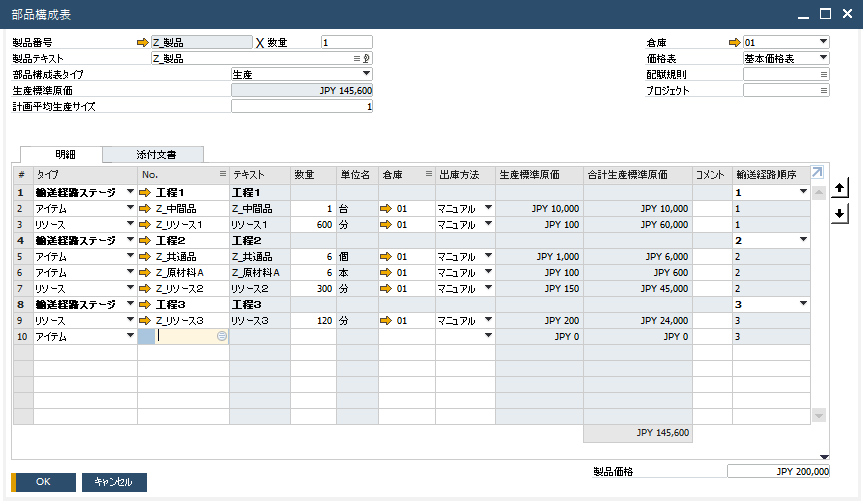
Task: Click the 製品価格 input field
Action: 778,472
